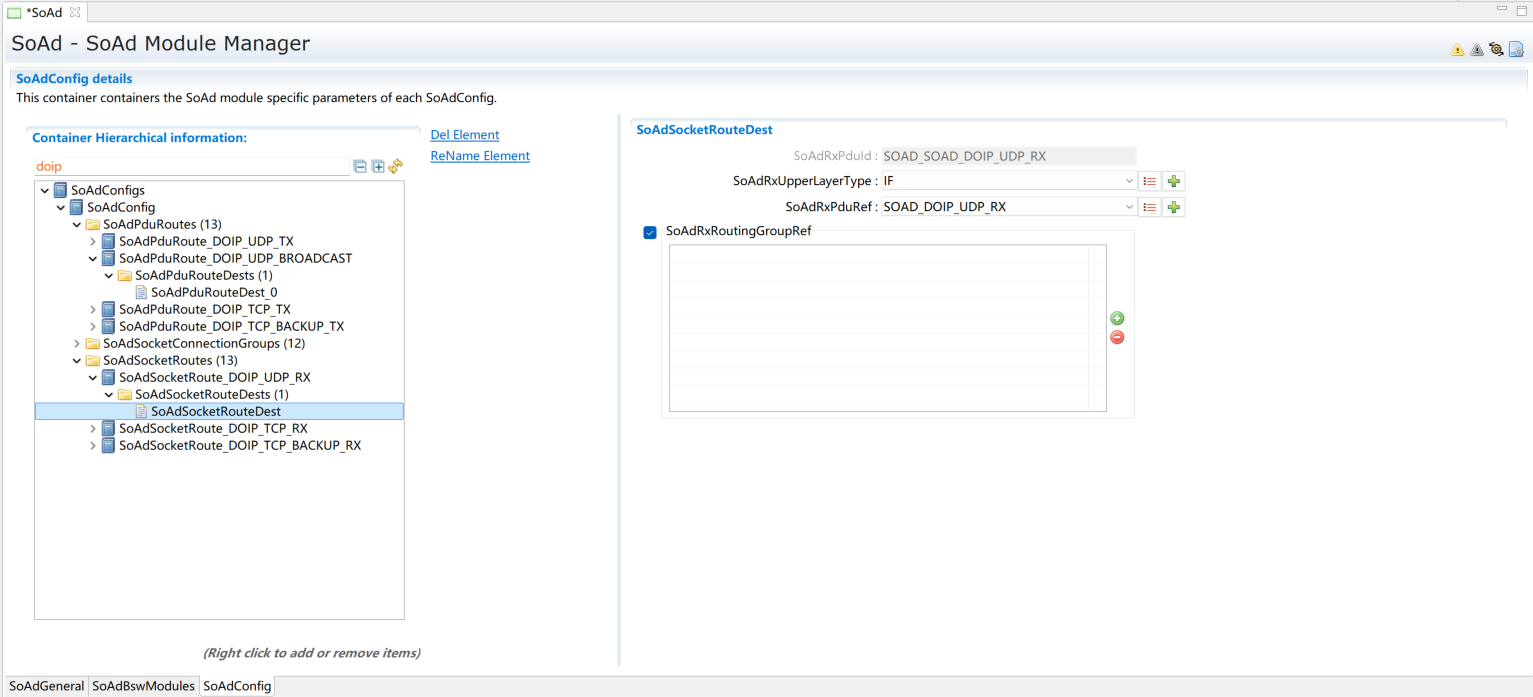Click the refresh tree icon beside filter

(395, 167)
